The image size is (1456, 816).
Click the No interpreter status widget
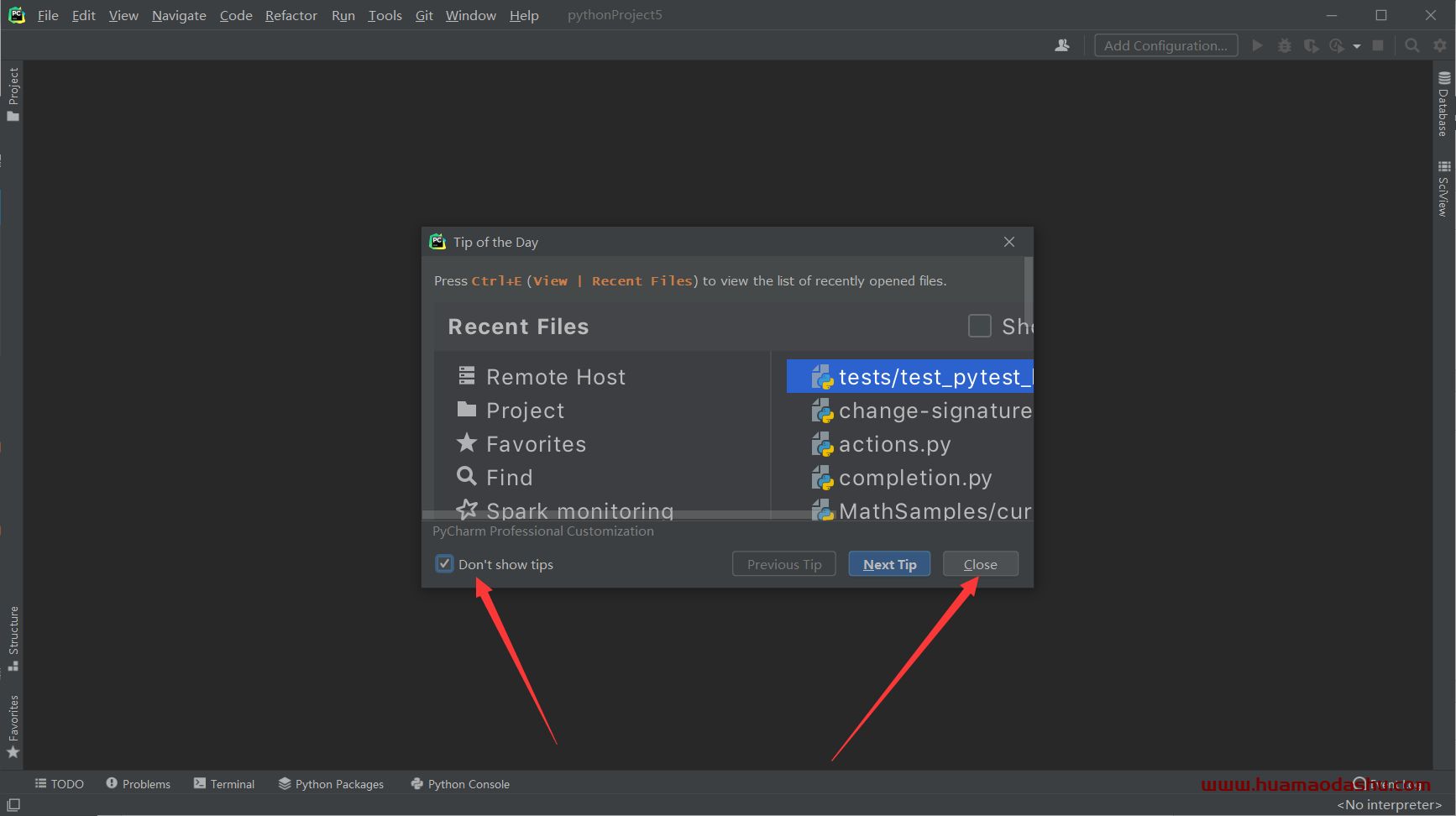tap(1389, 805)
